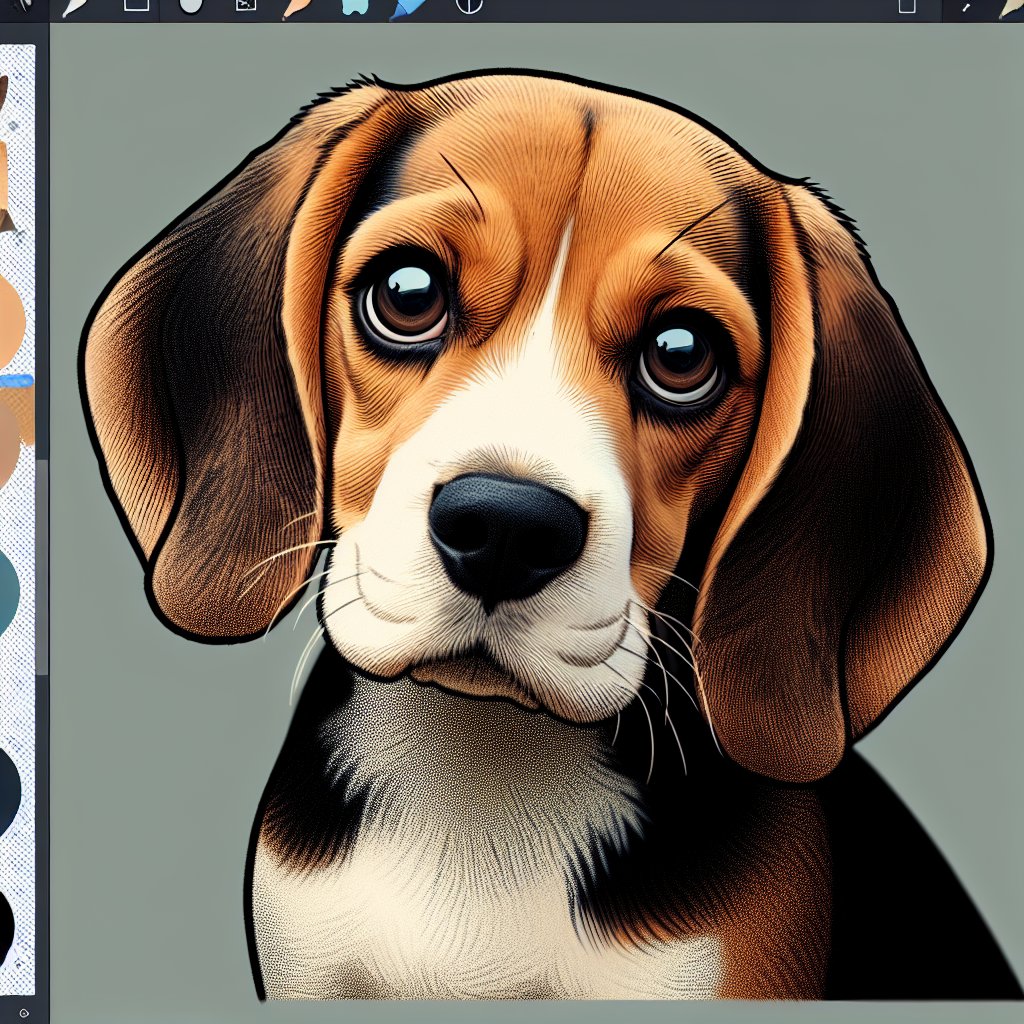Select the orange-tipped paintbrush tool
The image size is (1024, 1024).
(298, 8)
